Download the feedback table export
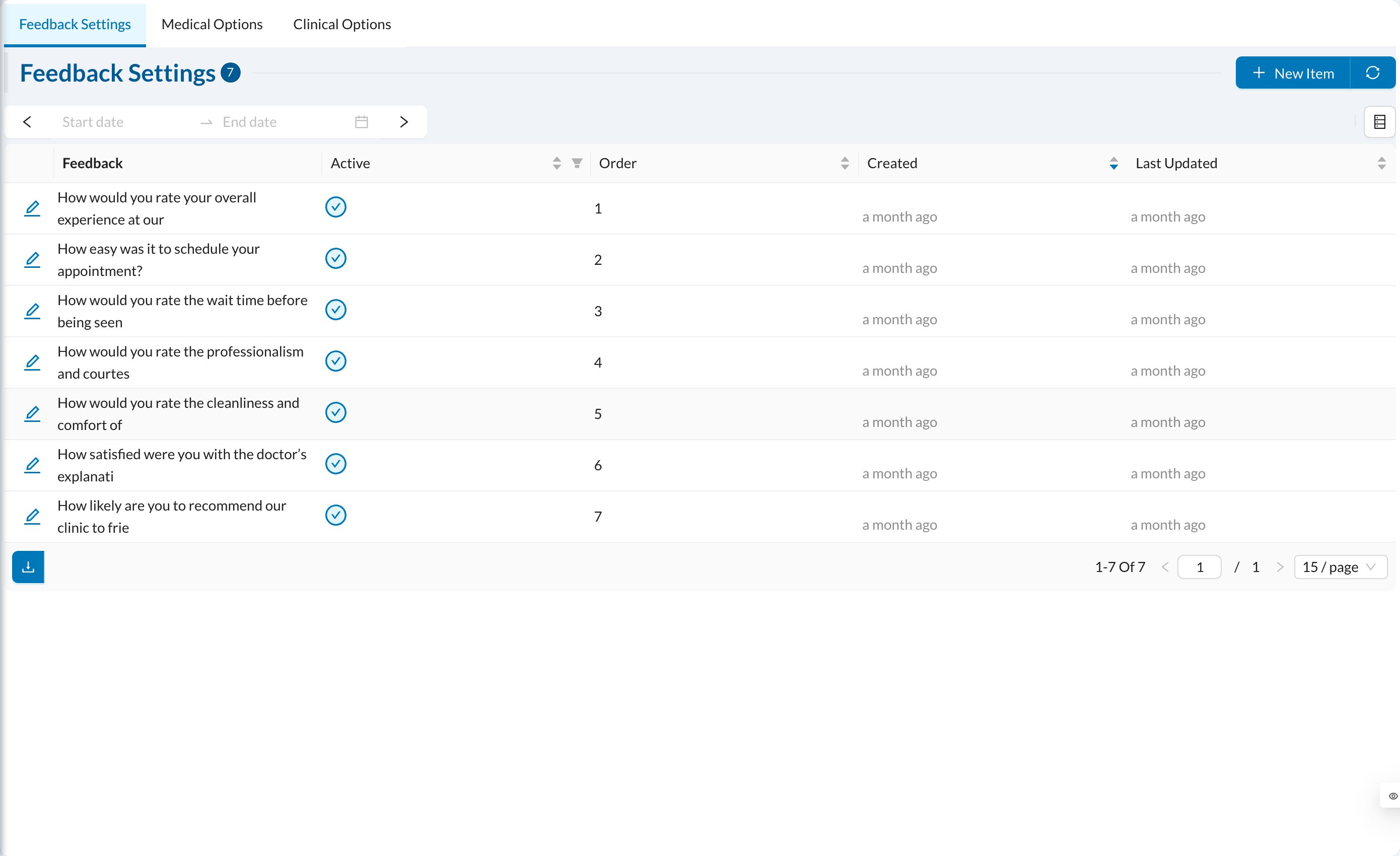1400x856 pixels. [x=28, y=567]
